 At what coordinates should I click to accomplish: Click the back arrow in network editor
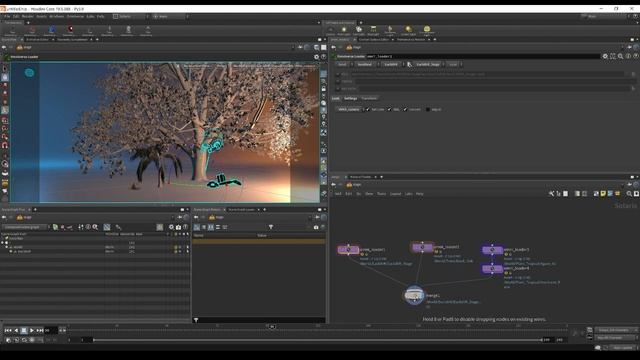333,184
